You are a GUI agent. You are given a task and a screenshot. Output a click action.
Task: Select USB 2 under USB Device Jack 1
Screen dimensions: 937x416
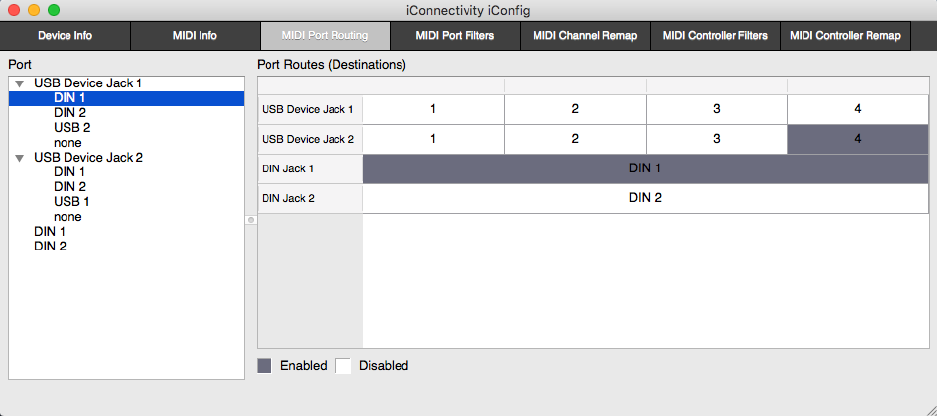72,128
